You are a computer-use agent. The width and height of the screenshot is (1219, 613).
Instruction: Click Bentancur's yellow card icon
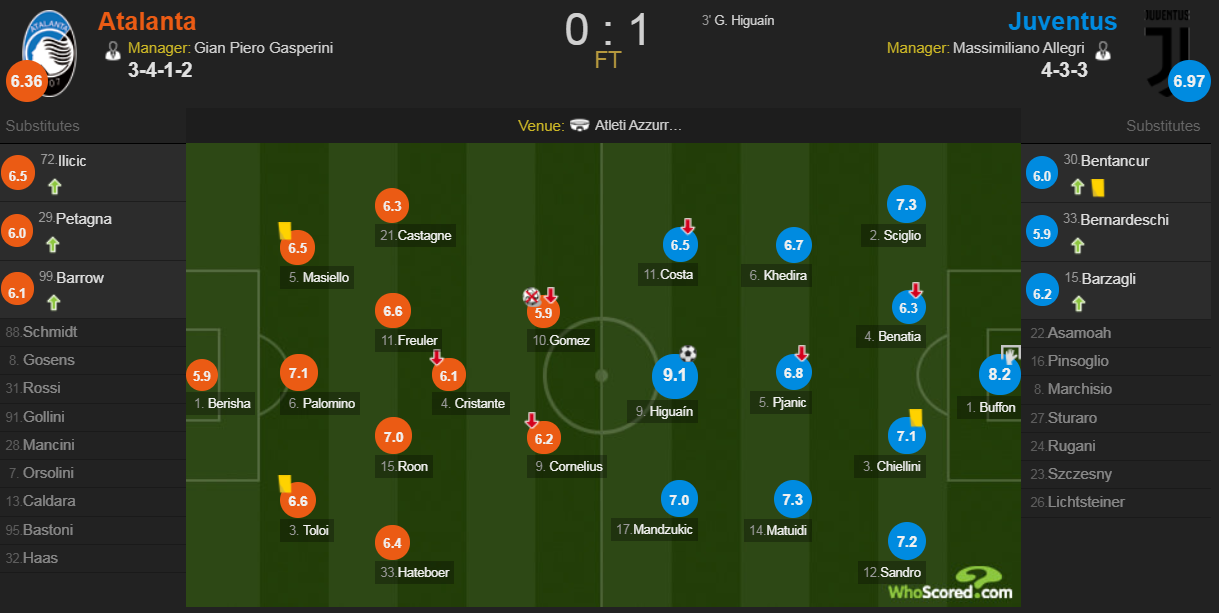1097,186
